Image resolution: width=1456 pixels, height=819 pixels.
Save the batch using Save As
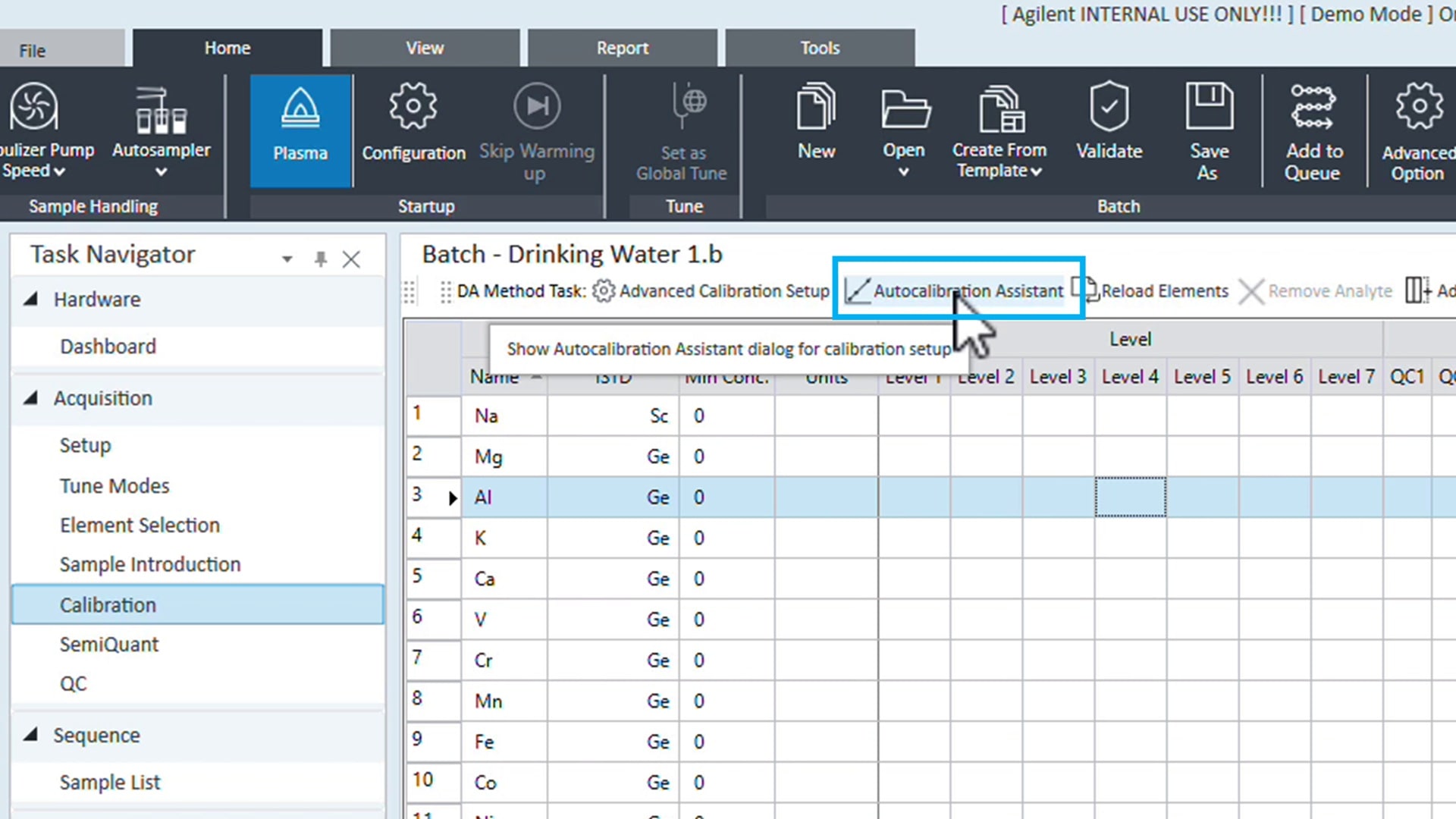pos(1209,129)
